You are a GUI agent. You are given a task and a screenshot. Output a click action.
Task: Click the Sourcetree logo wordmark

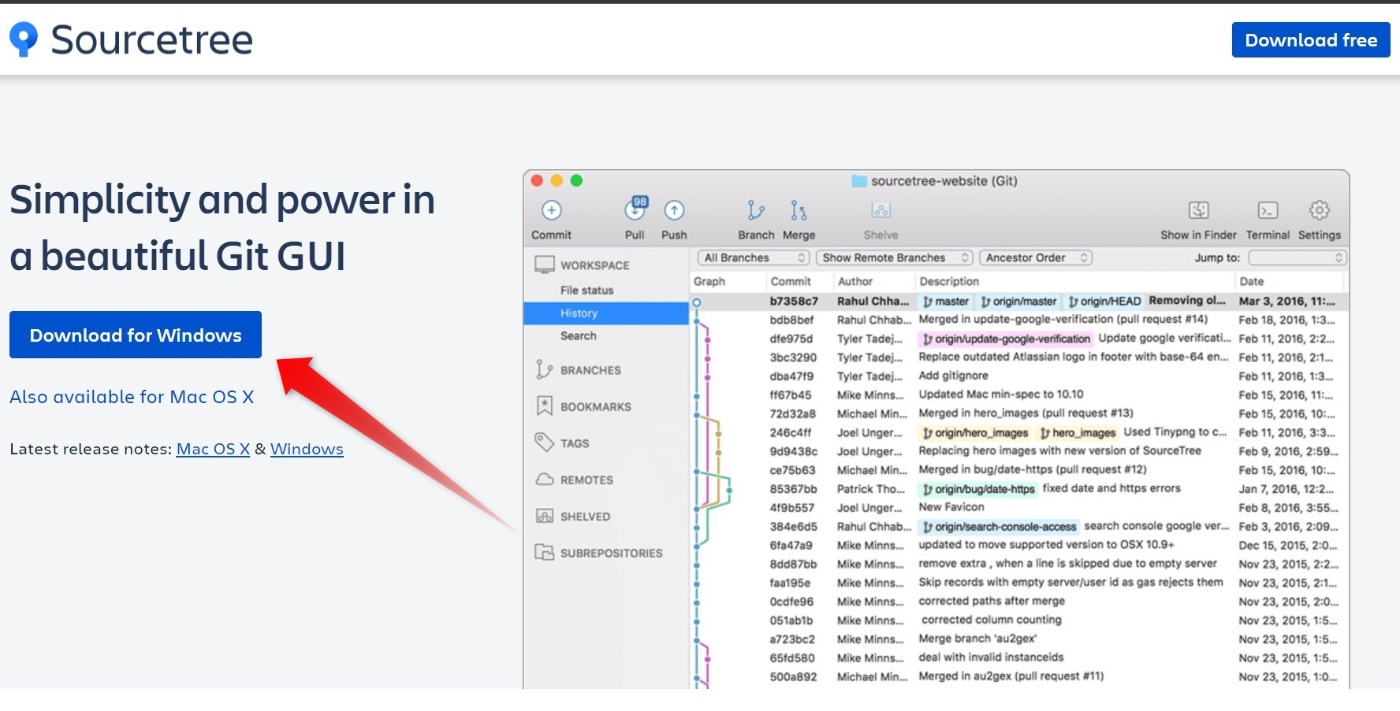[x=152, y=40]
